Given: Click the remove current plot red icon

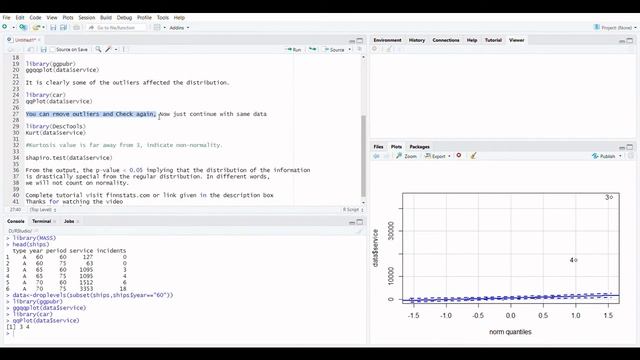Looking at the screenshot, I should [x=459, y=156].
